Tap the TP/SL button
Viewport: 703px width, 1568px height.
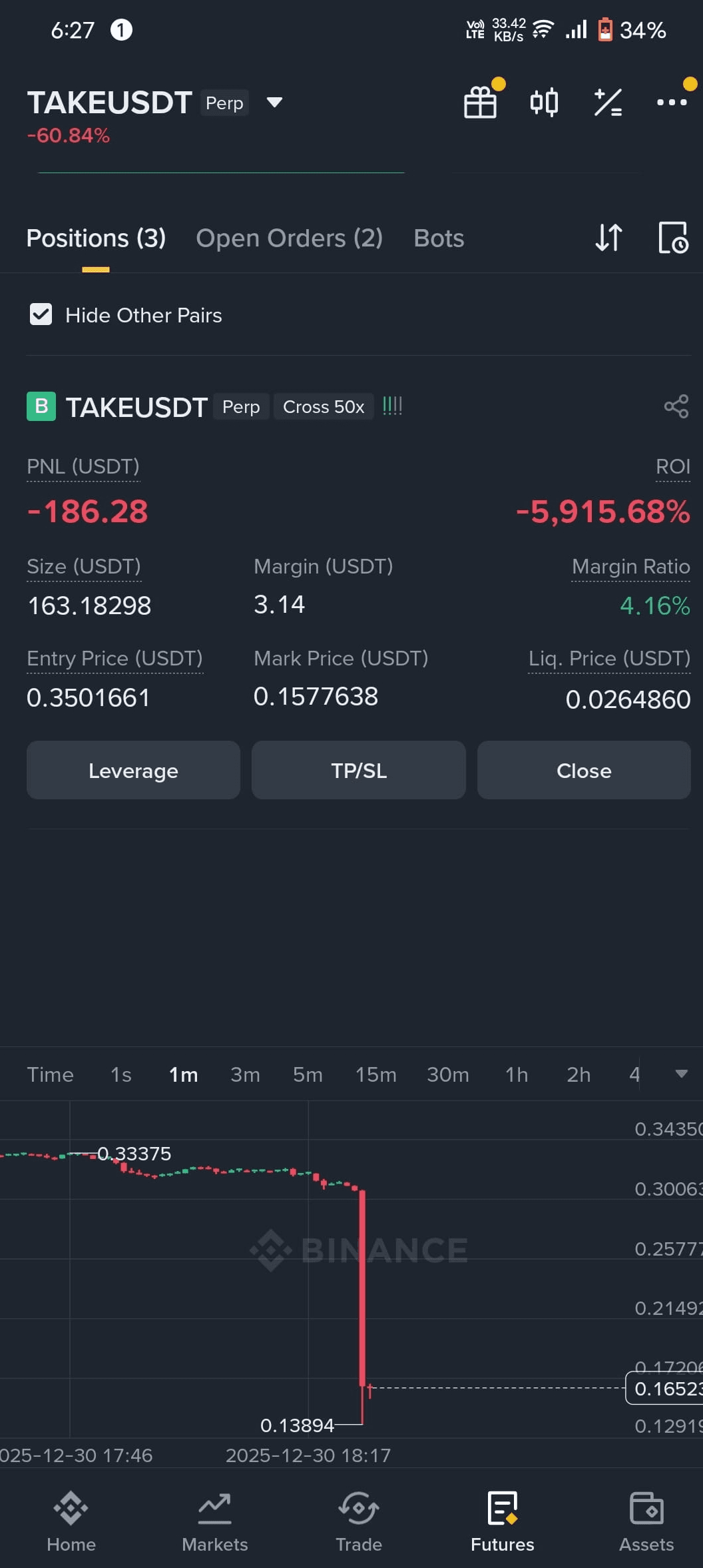pos(359,770)
